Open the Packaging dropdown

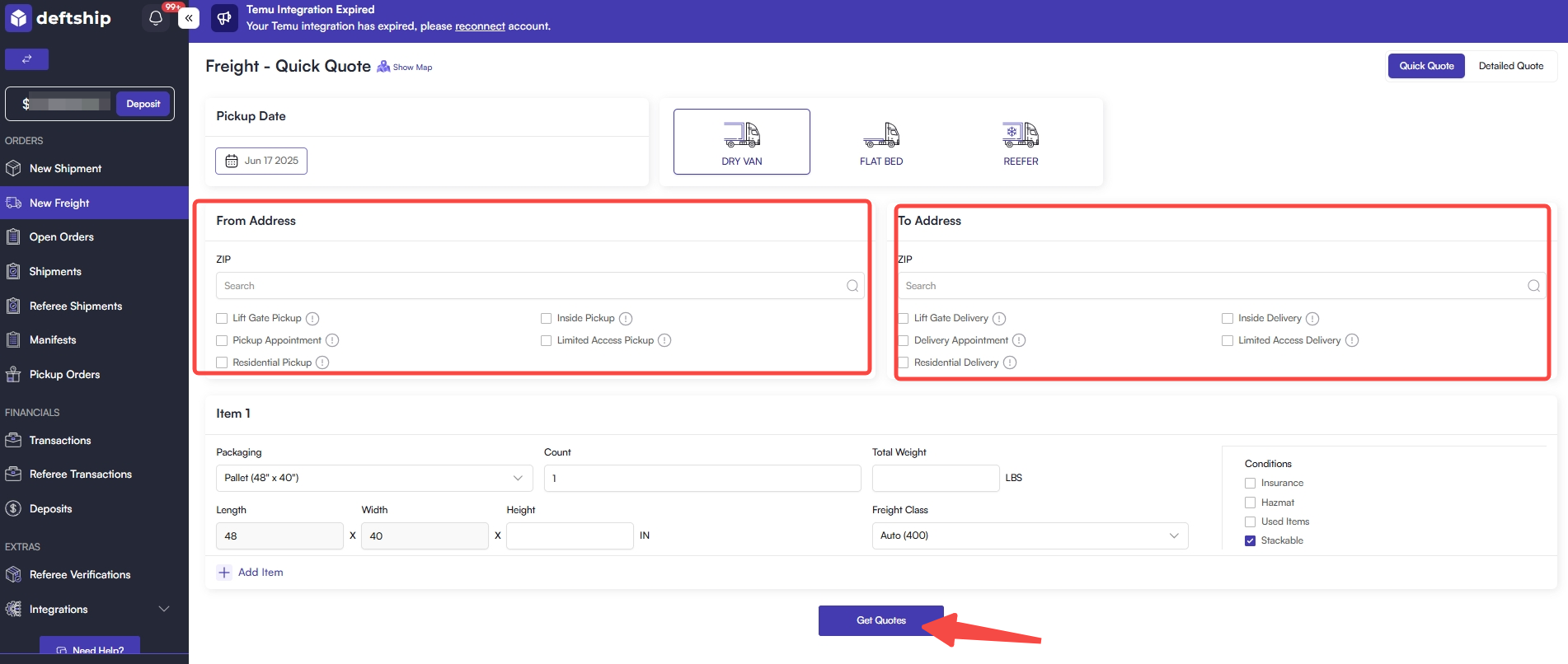374,478
